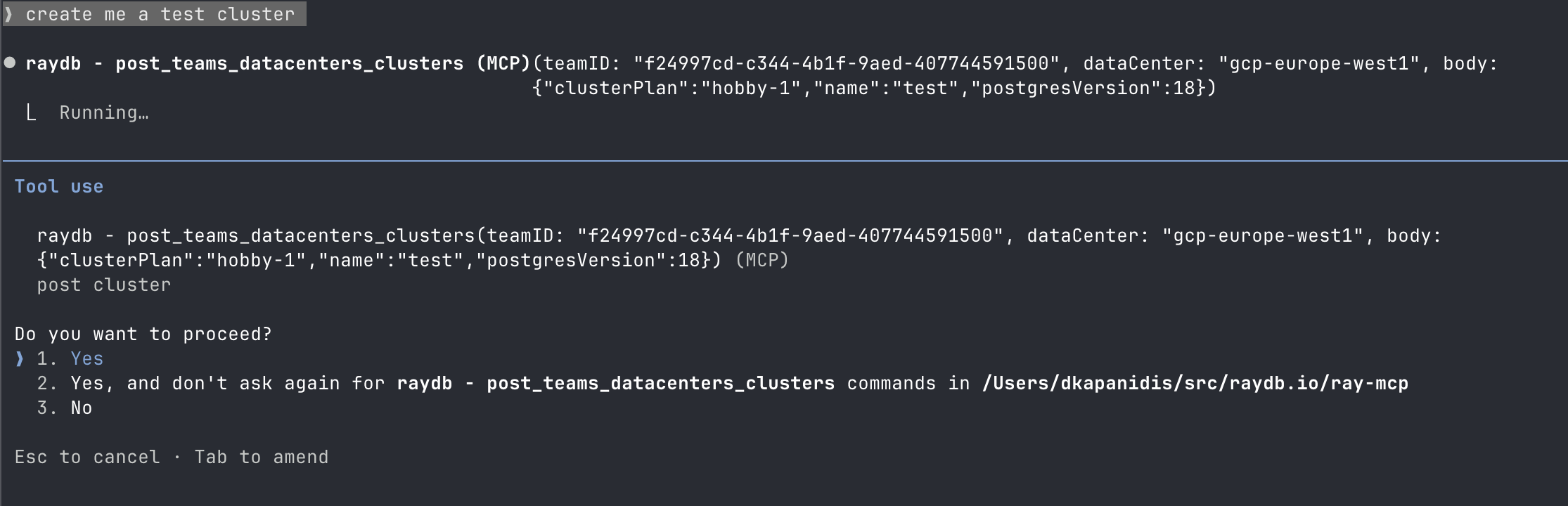Click the "Do you want to proceed?" question
The width and height of the screenshot is (1568, 506).
point(143,334)
